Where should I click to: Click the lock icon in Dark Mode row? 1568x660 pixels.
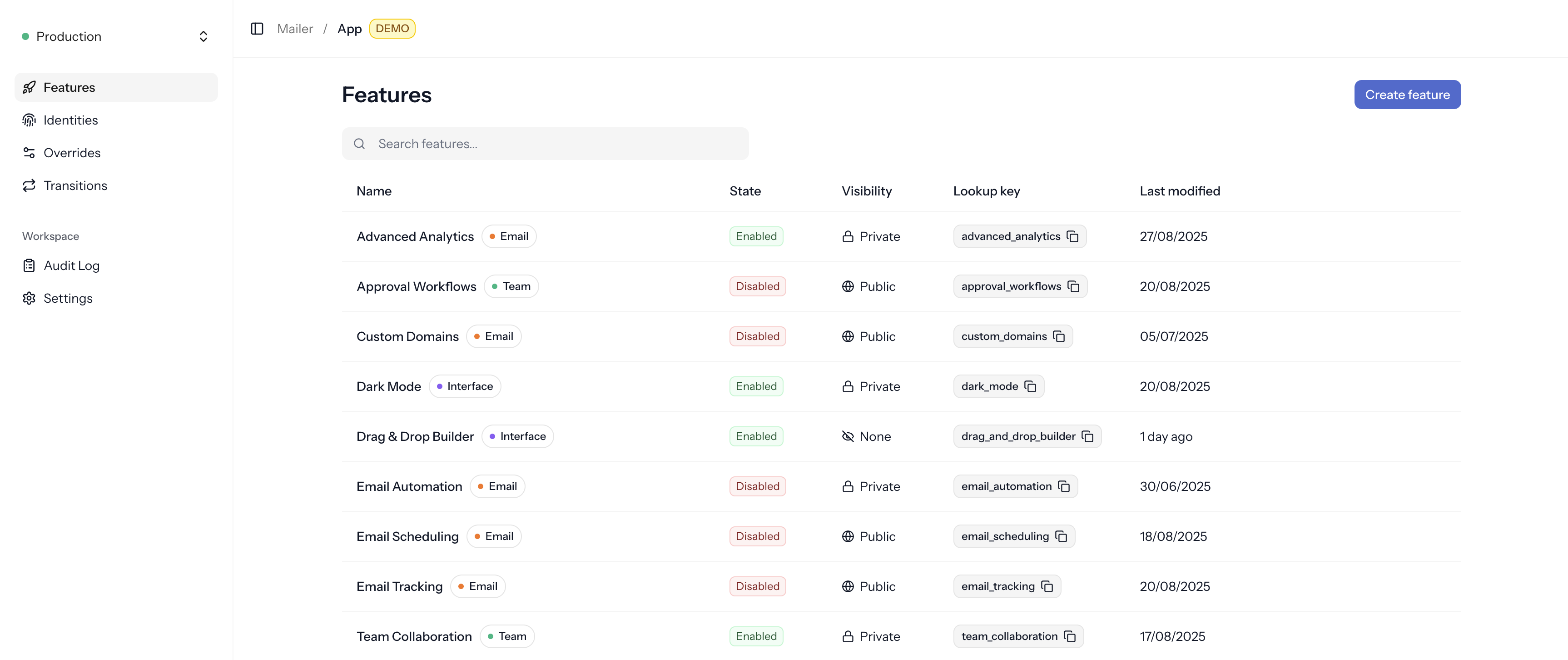coord(848,386)
